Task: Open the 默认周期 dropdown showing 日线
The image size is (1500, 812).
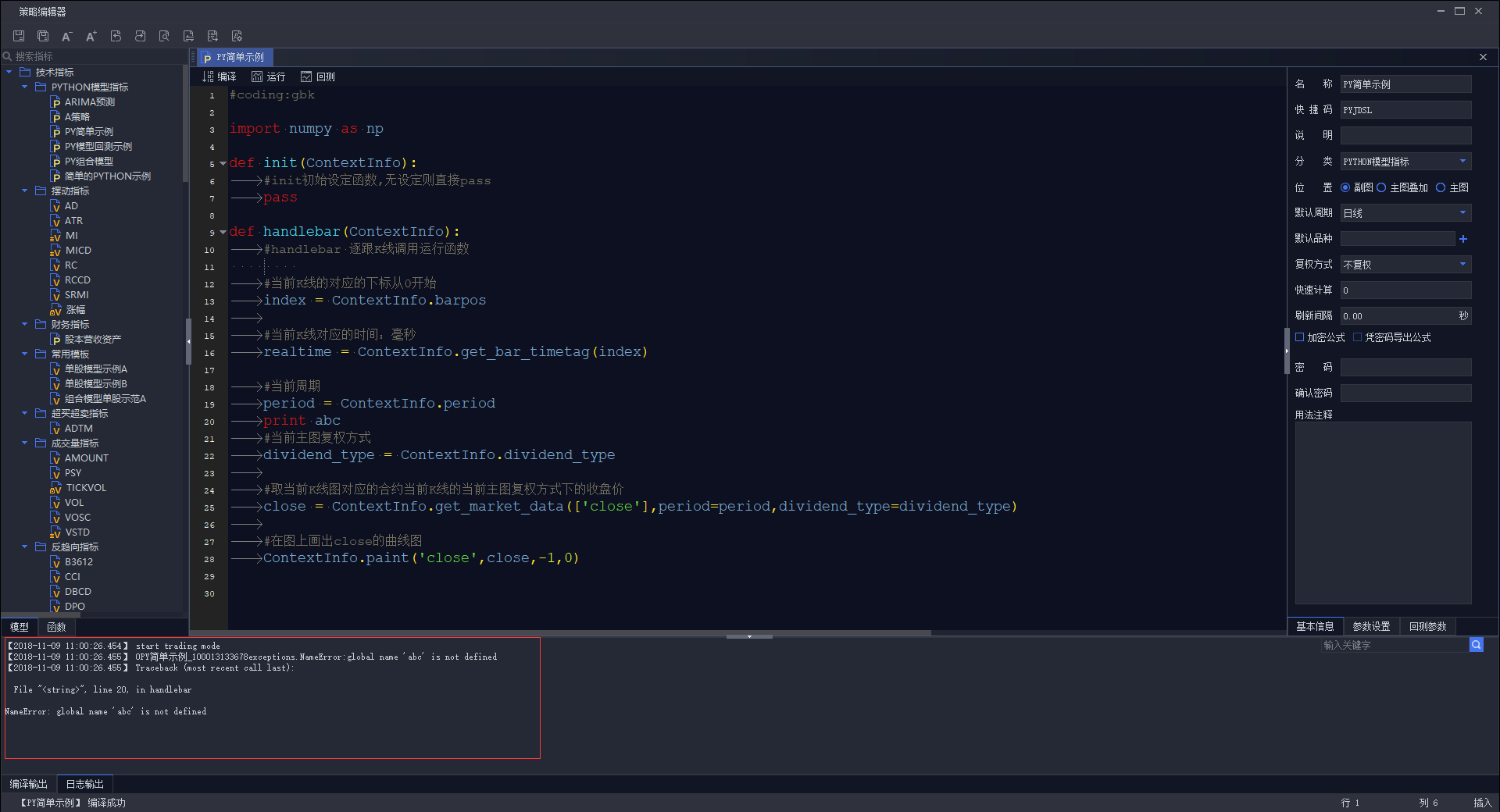Action: coord(1405,213)
